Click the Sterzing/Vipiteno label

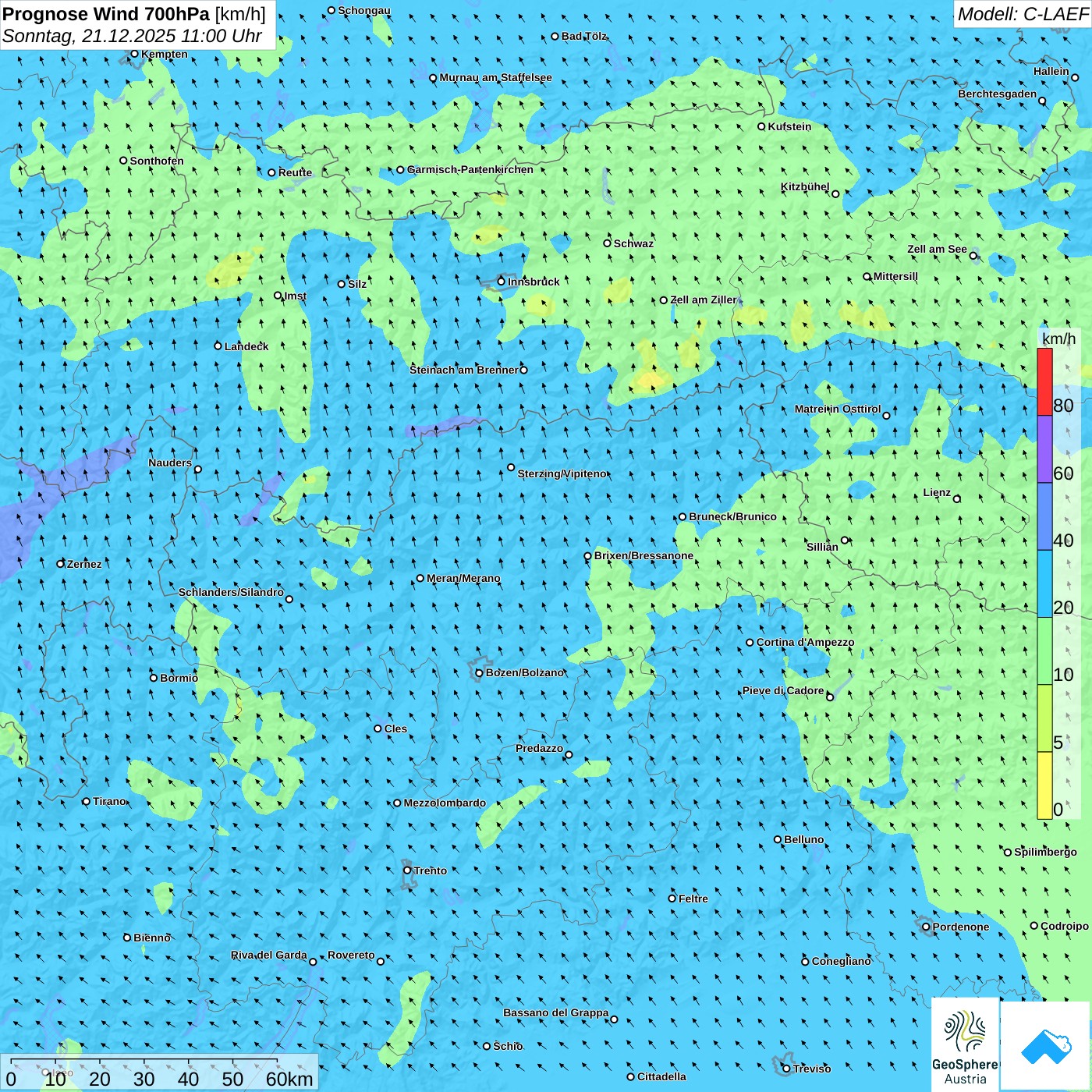coord(562,473)
